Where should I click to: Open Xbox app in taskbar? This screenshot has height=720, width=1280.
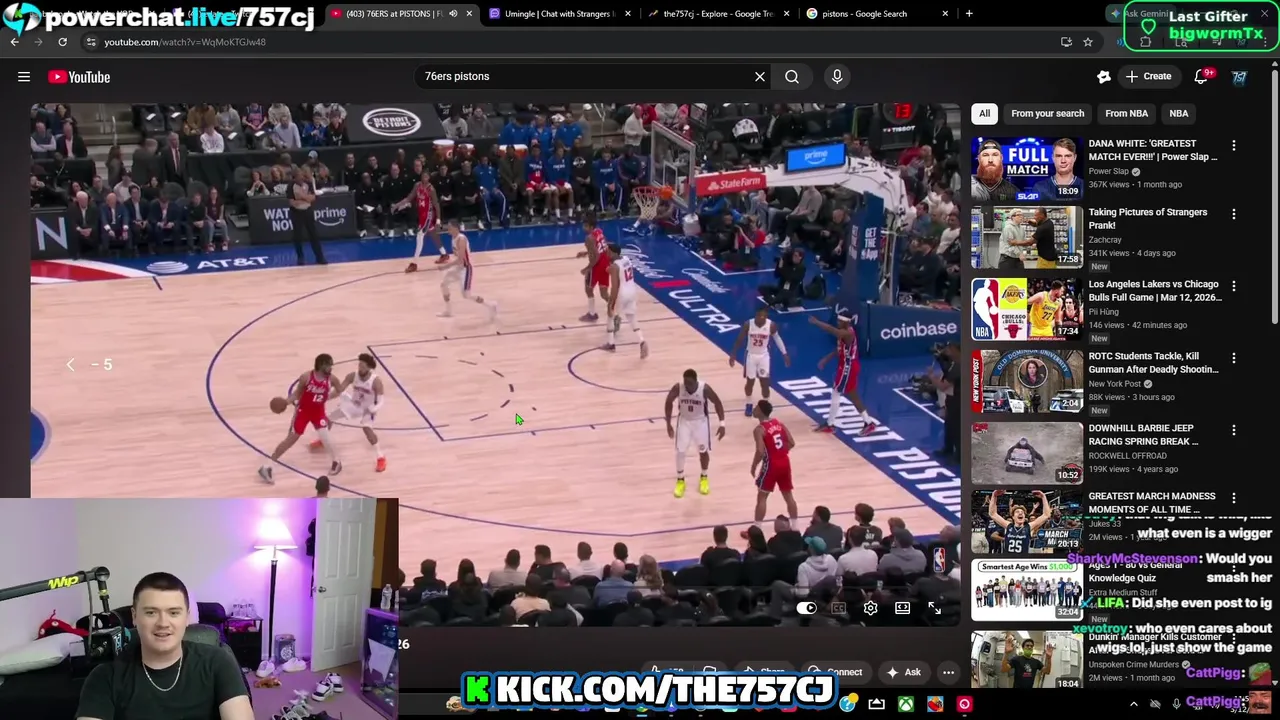[905, 704]
